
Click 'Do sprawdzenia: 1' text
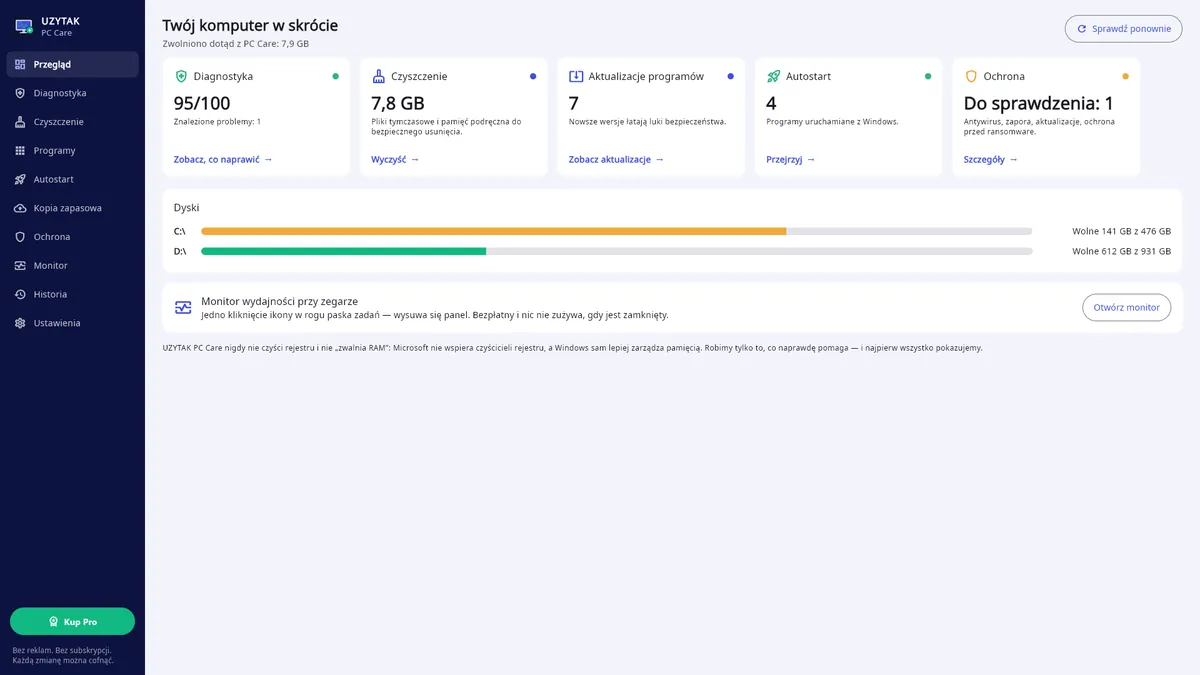1038,103
